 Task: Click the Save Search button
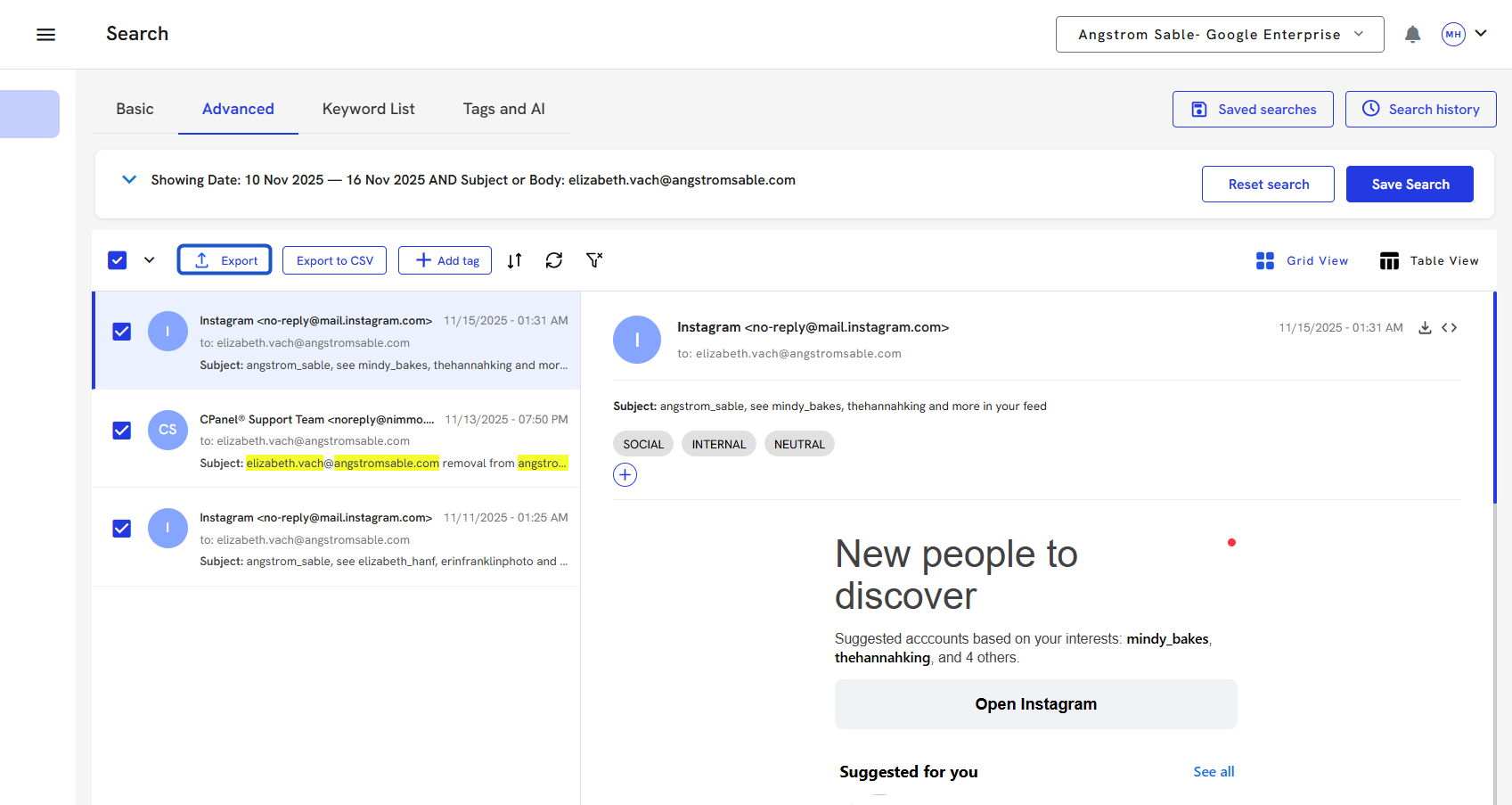(1410, 185)
